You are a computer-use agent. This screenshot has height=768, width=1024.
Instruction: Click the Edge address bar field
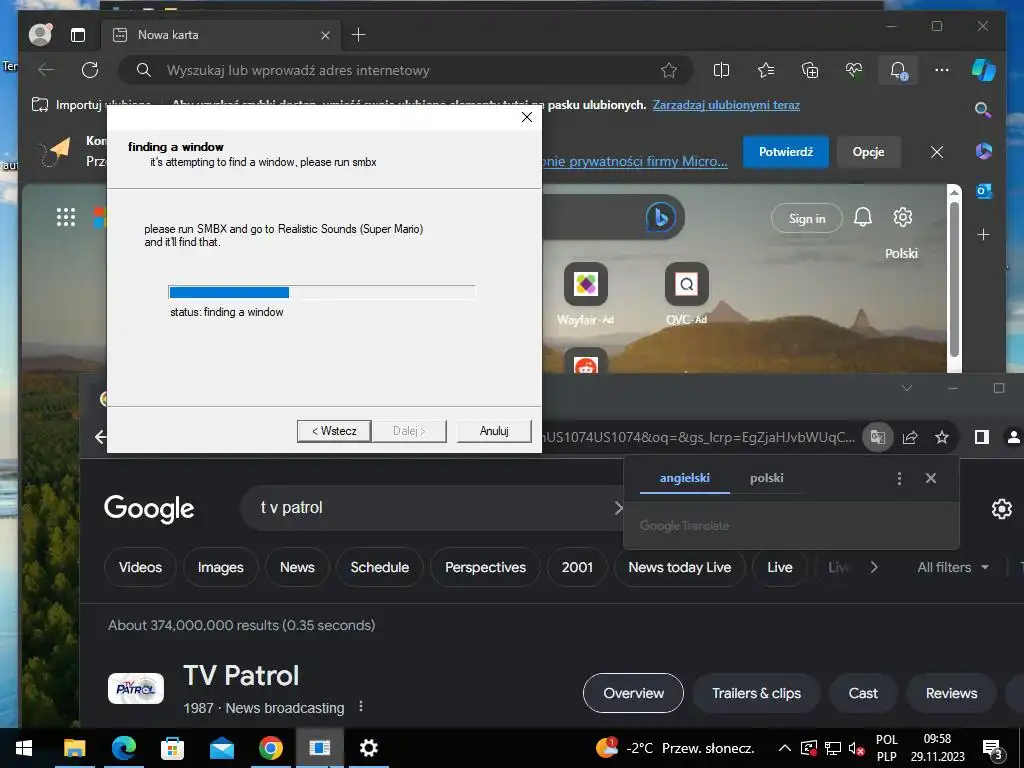point(405,70)
